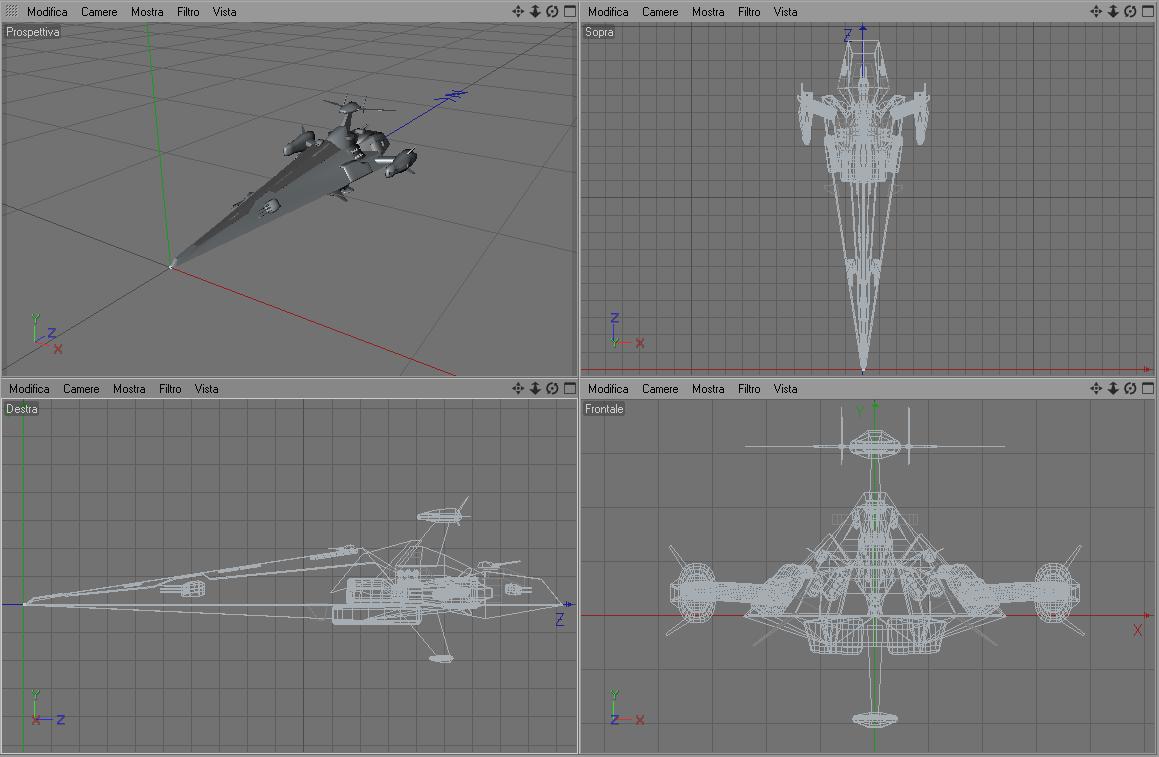Open Vista menu in Prospettiva viewport
The width and height of the screenshot is (1159, 757).
[x=224, y=12]
